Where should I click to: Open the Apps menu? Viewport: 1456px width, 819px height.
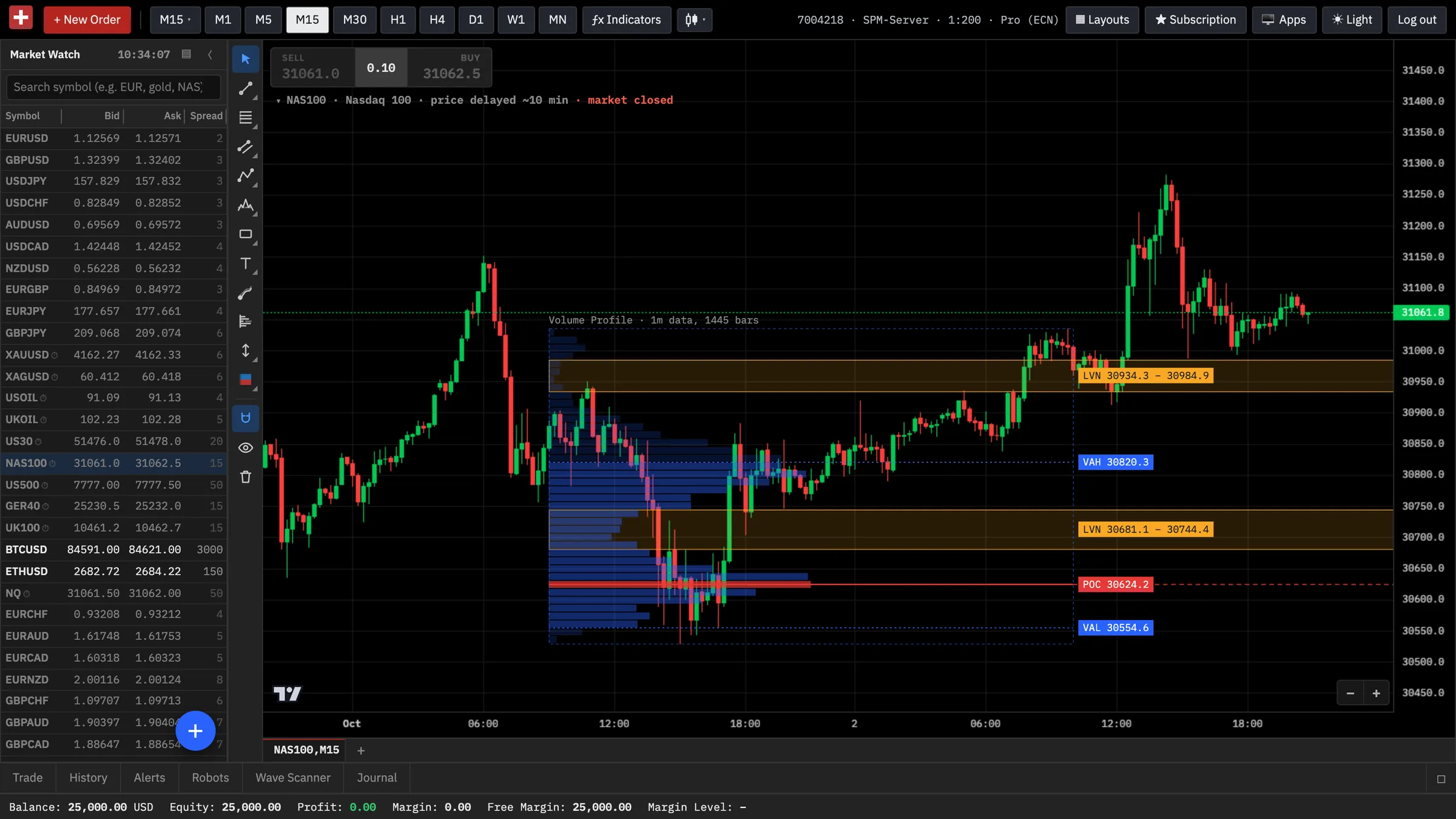coord(1284,19)
